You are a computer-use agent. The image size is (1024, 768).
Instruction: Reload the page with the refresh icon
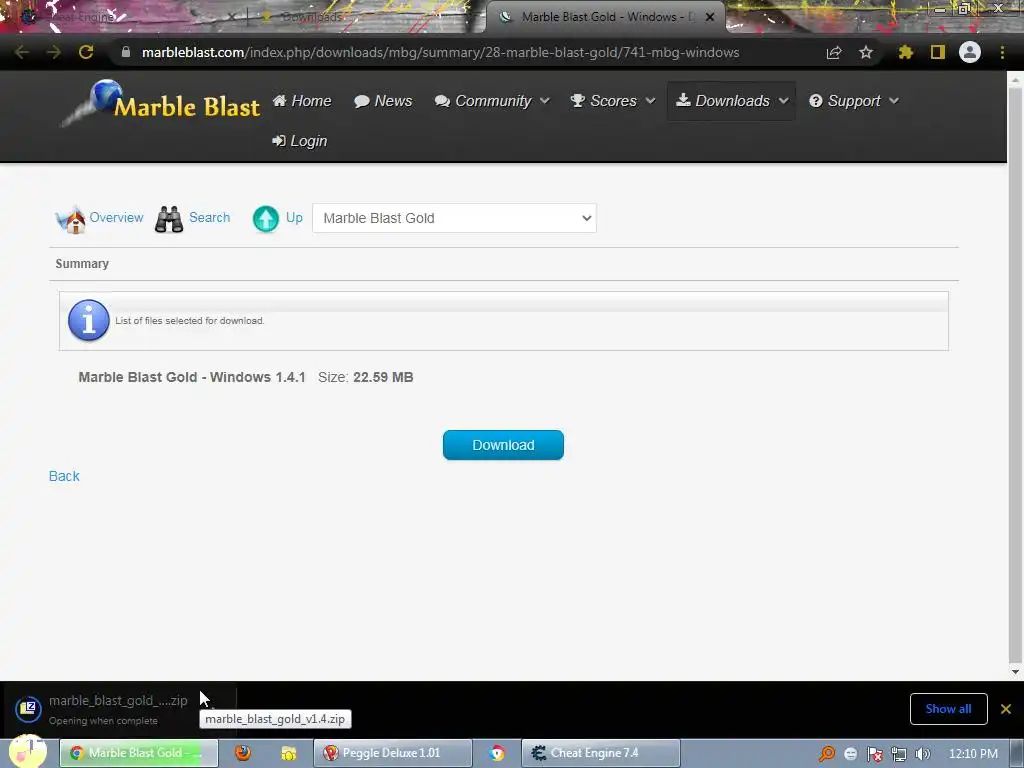(x=86, y=52)
